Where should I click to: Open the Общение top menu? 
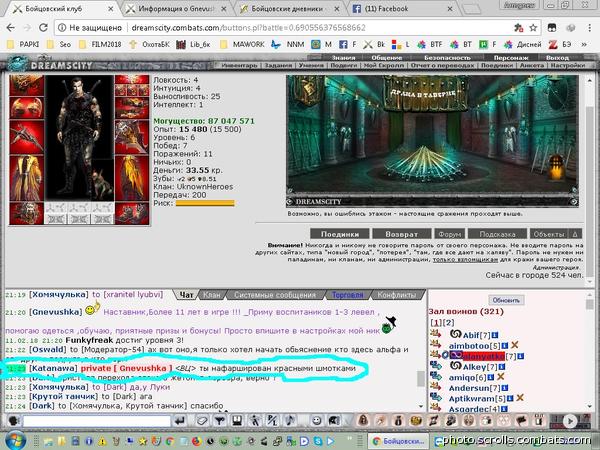point(386,57)
